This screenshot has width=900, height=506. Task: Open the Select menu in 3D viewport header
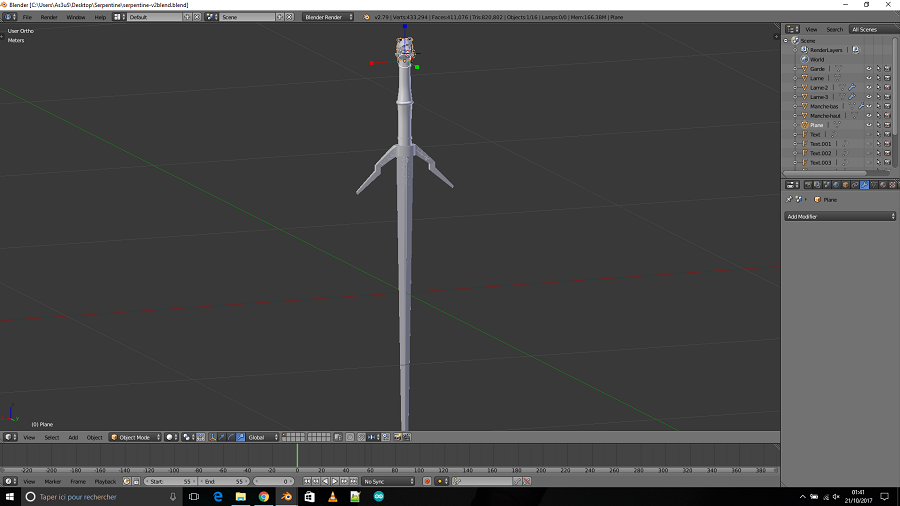51,437
